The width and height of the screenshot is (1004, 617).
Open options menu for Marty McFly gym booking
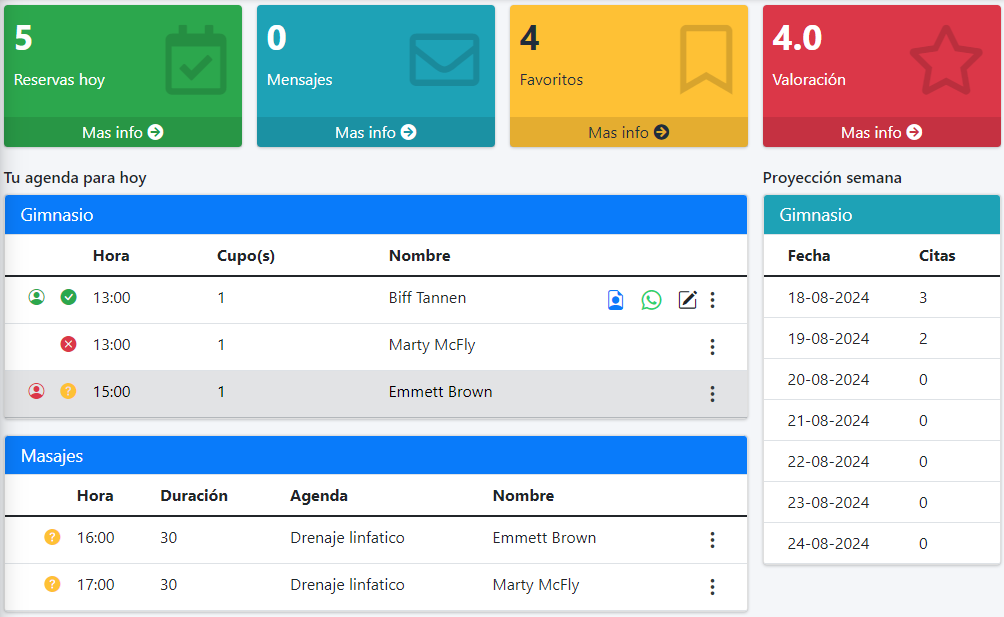click(712, 347)
